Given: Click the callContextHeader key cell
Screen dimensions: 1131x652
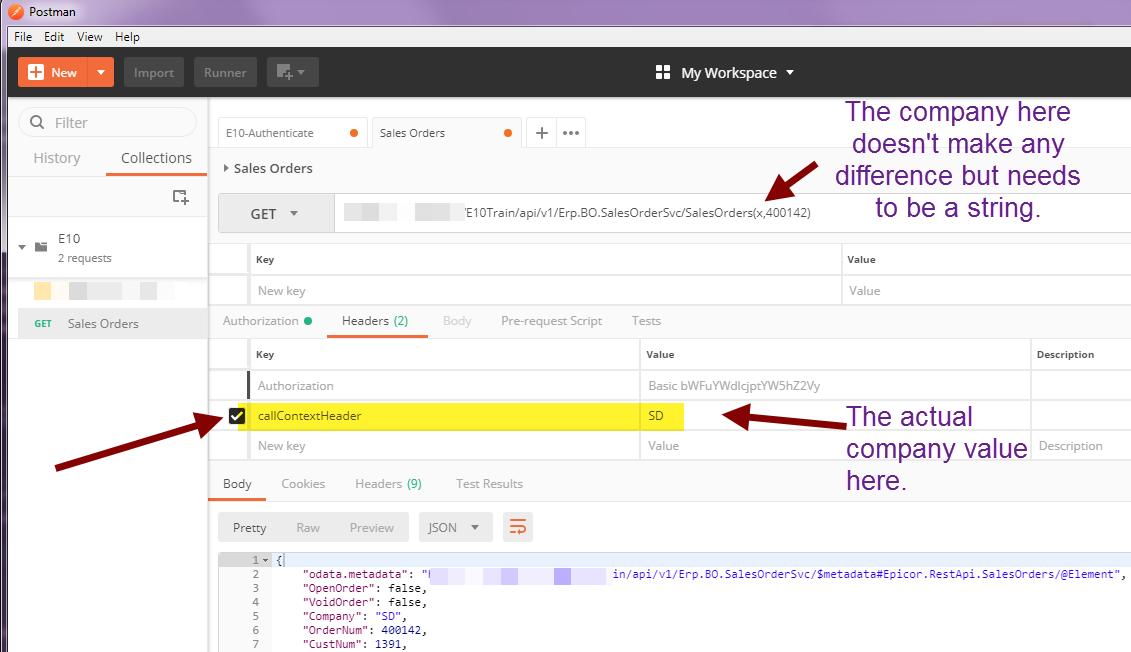Looking at the screenshot, I should click(444, 415).
